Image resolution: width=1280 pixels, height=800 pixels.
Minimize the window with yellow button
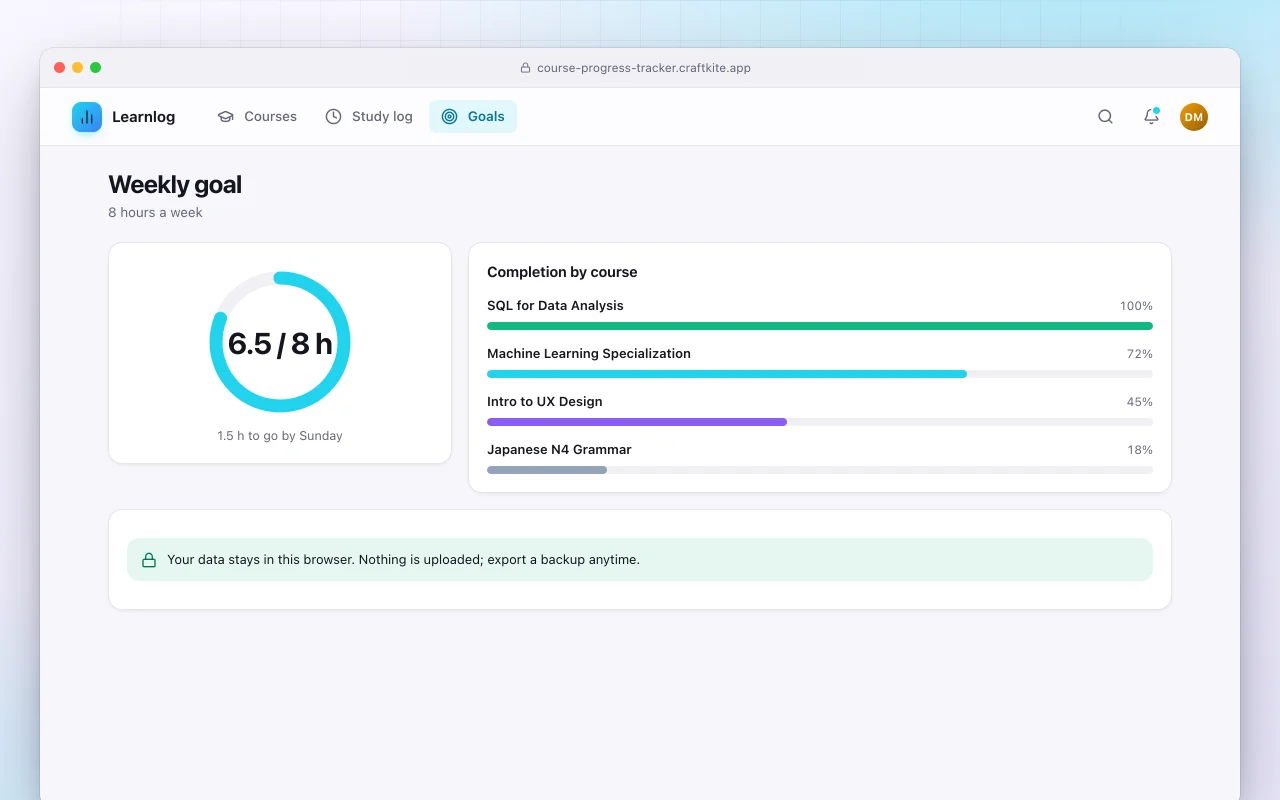pos(78,68)
